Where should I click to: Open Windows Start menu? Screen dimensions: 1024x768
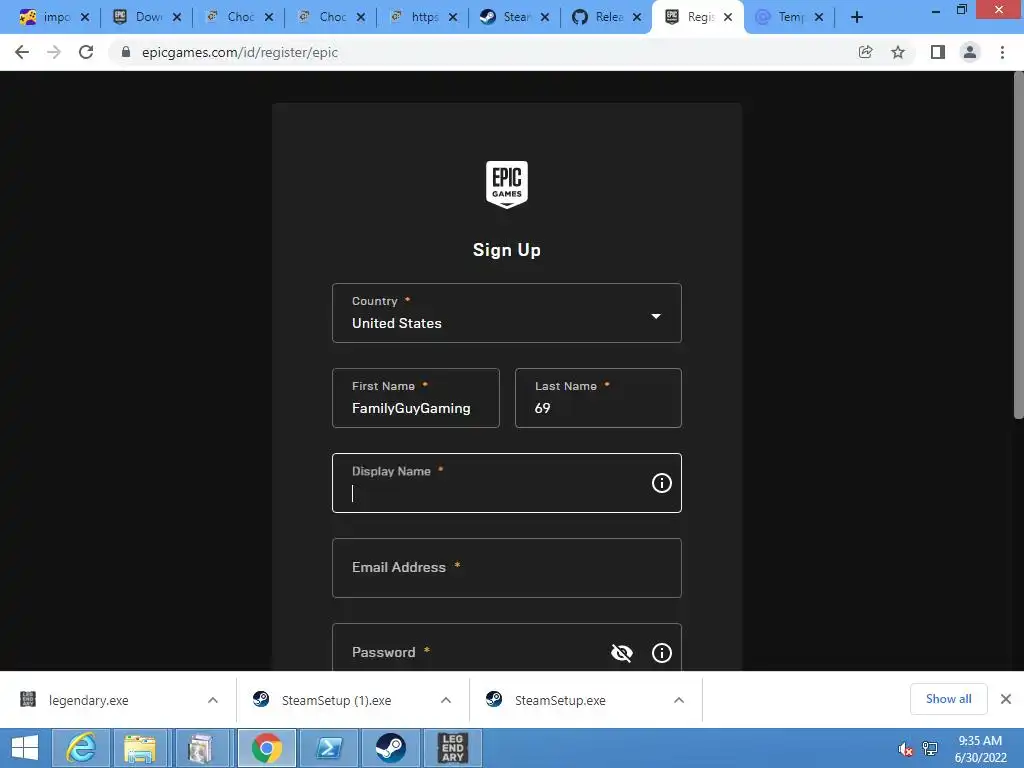pyautogui.click(x=25, y=748)
